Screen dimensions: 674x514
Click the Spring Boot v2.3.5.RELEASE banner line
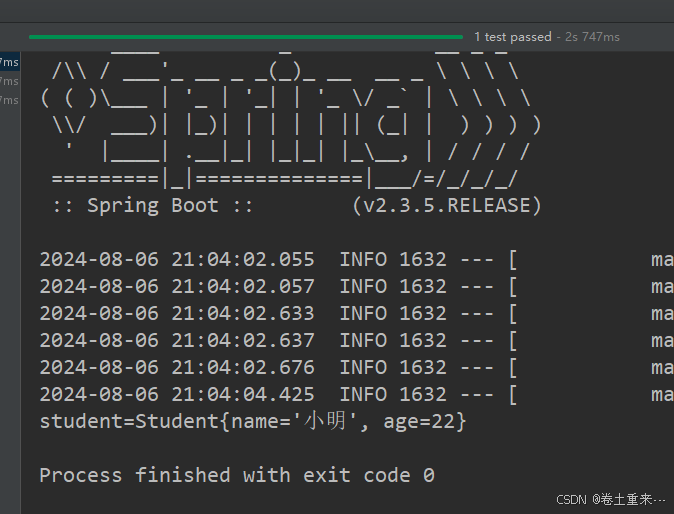(x=297, y=205)
